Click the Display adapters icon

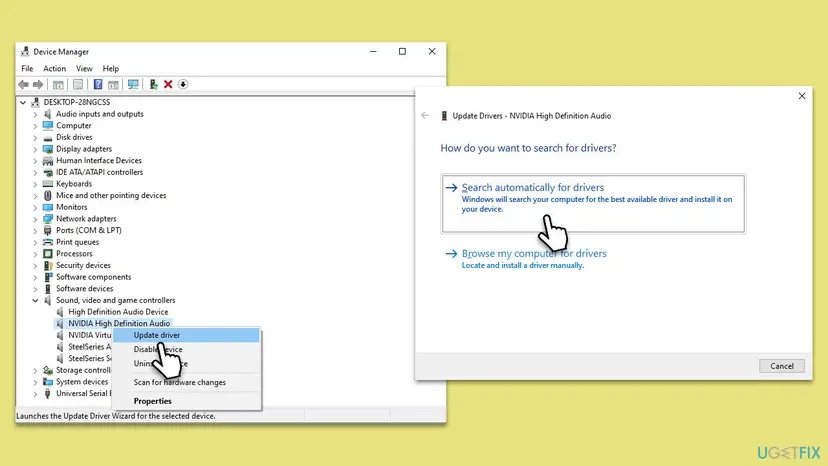point(48,149)
